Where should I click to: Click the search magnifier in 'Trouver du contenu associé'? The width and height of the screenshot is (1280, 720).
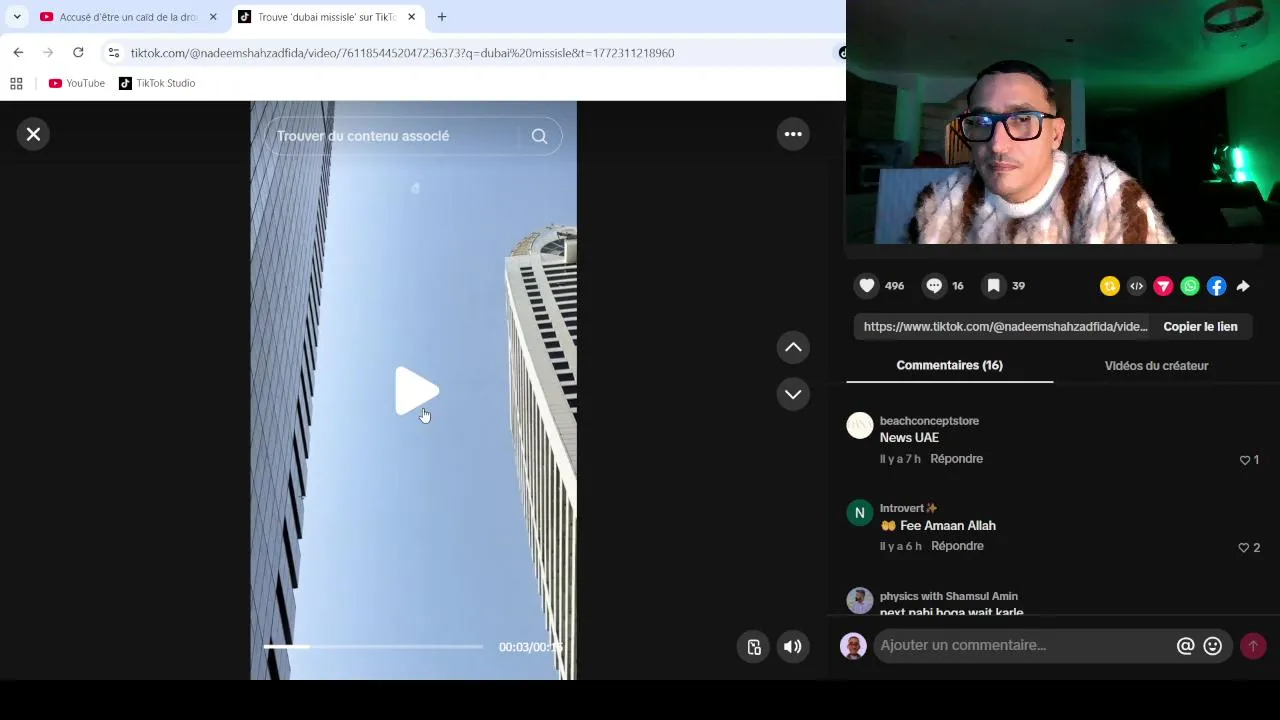[539, 136]
